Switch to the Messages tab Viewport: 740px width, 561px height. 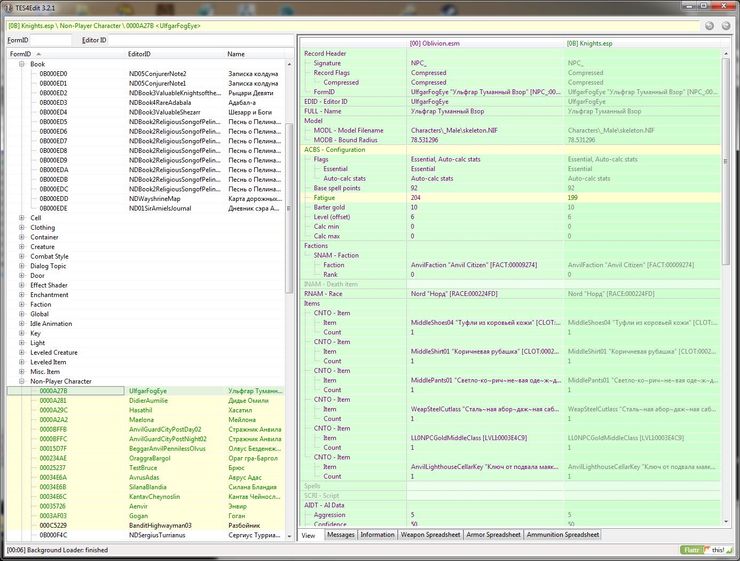pyautogui.click(x=340, y=535)
